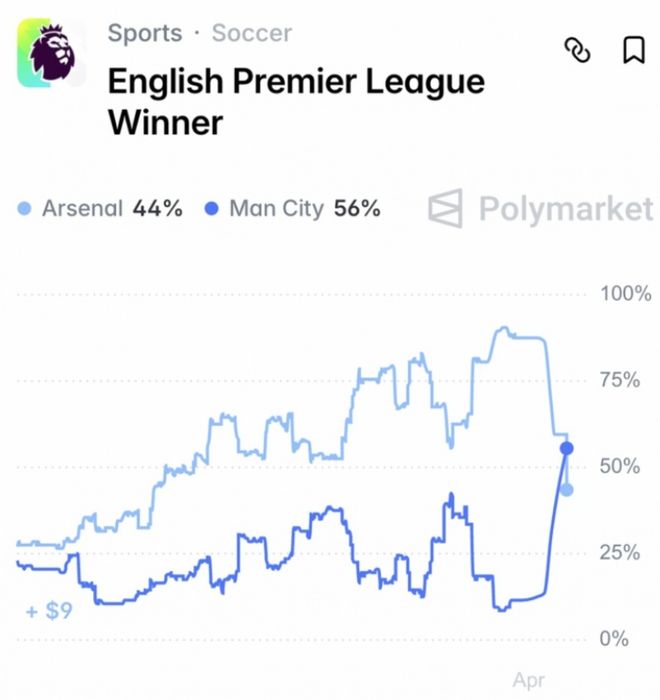Viewport: 660px width, 700px height.
Task: Click the Apr date label on x-axis
Action: pos(529,681)
